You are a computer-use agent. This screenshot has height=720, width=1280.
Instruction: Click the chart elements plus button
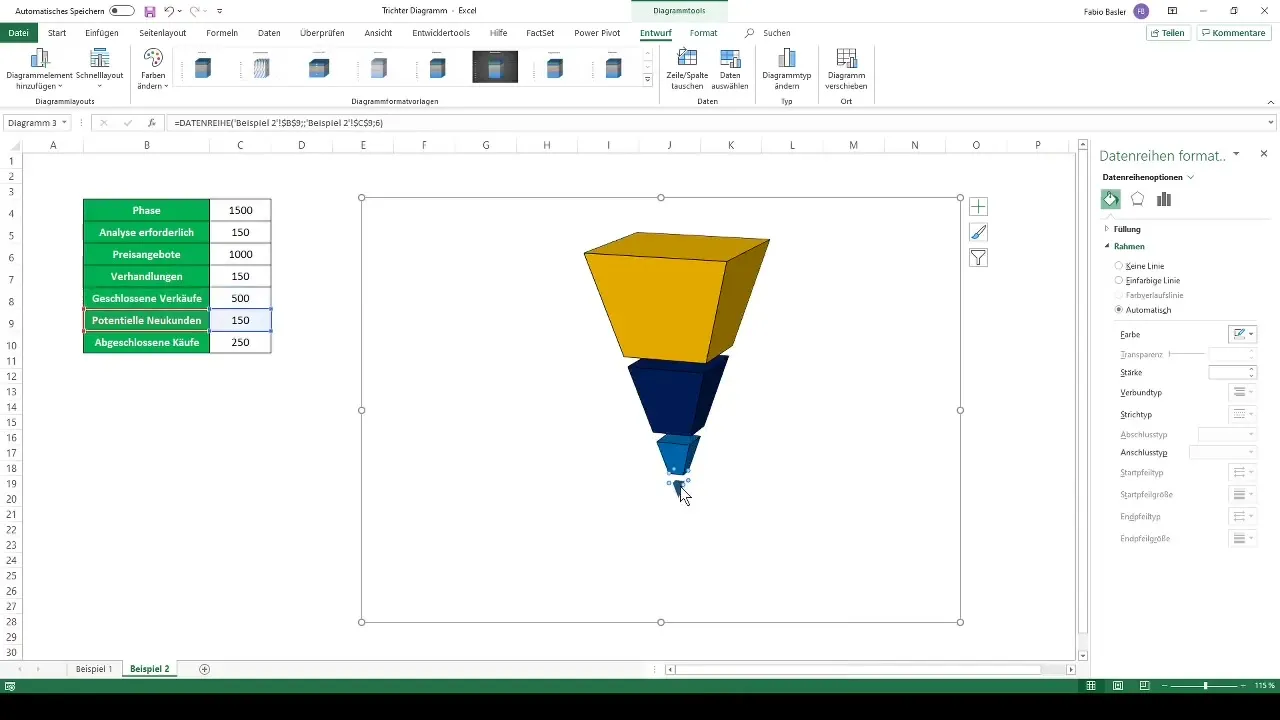(978, 207)
